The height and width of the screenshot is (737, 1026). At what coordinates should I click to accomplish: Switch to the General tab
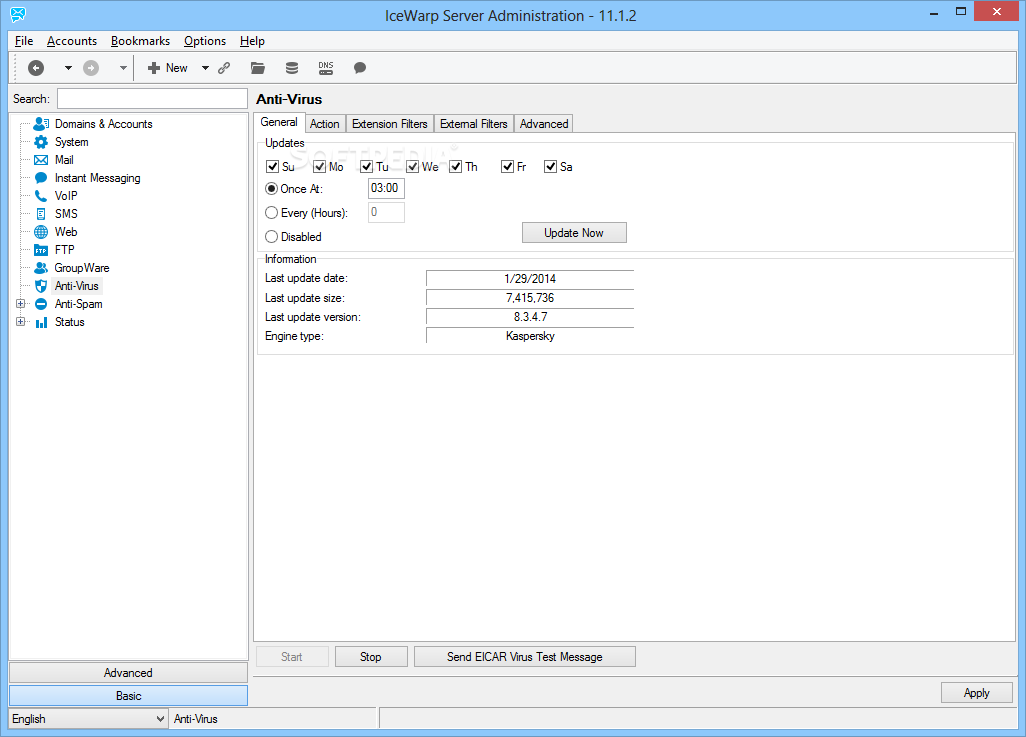click(x=279, y=122)
